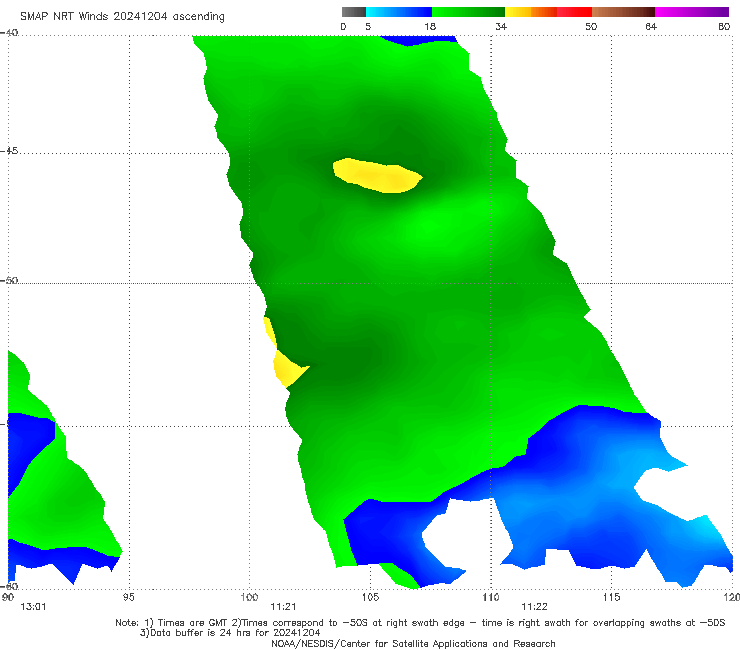Screen dimensions: 740x650
Task: Click the red segment of the color scale
Action: (574, 12)
